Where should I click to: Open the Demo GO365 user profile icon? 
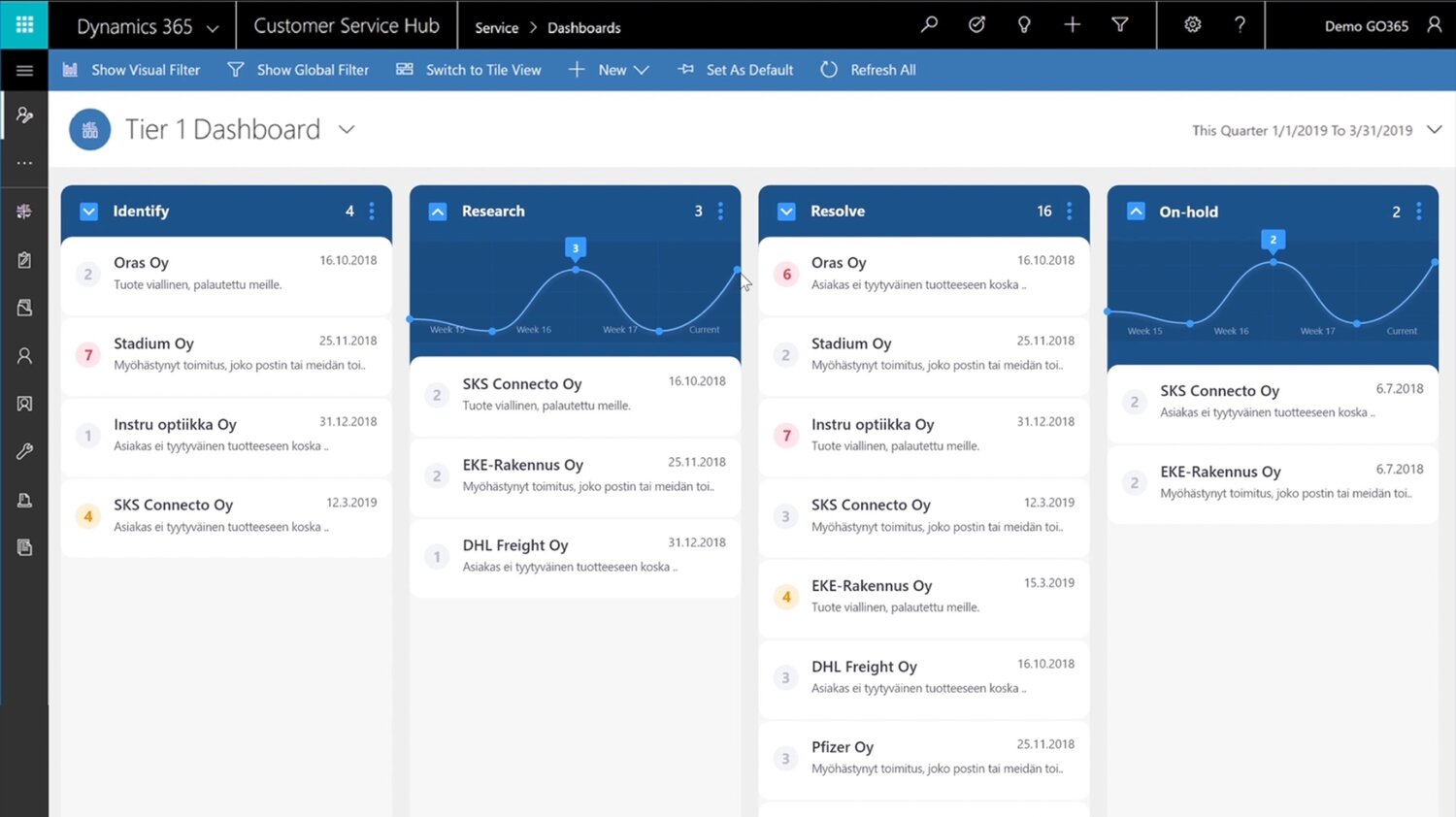[1434, 24]
